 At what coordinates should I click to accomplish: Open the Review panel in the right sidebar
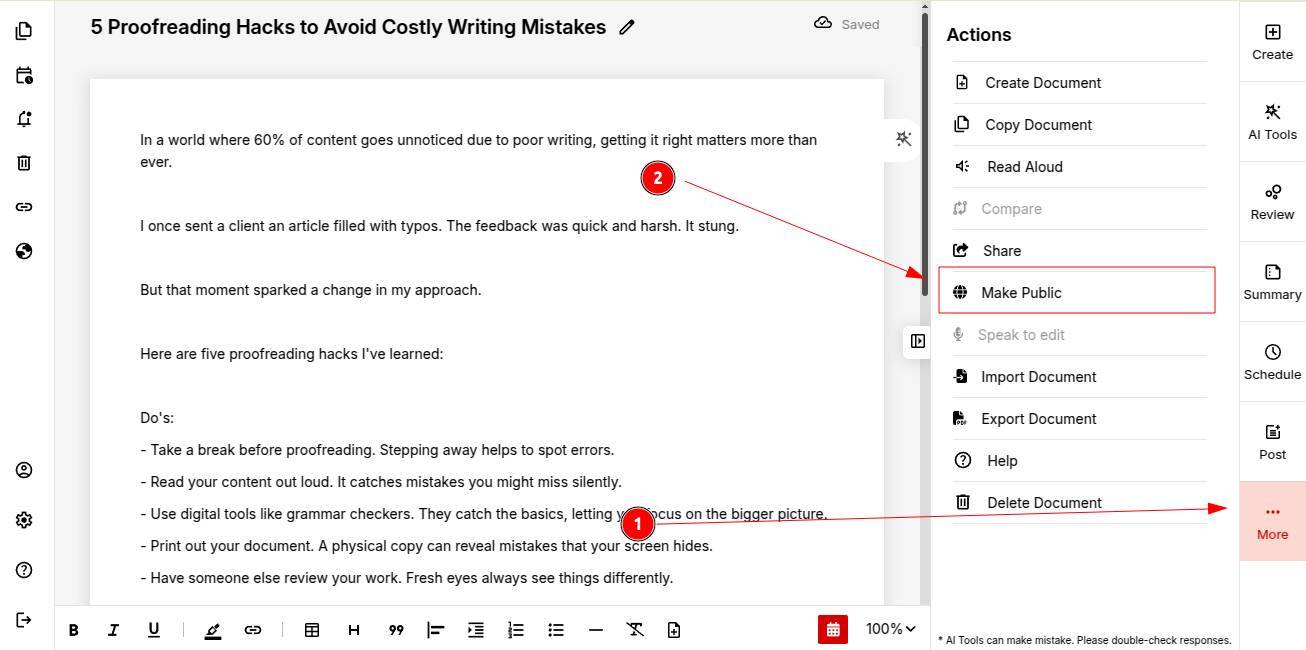point(1272,202)
